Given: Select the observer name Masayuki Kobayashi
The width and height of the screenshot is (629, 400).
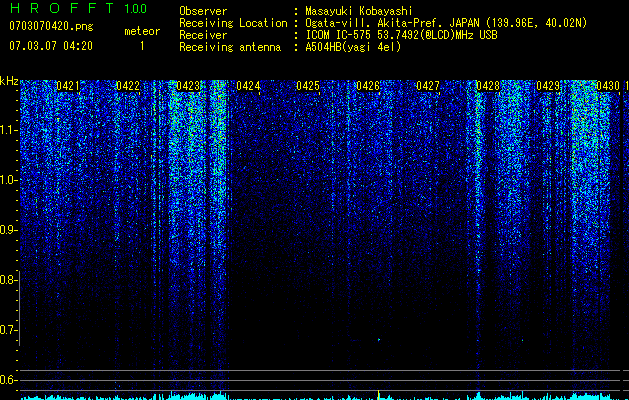Looking at the screenshot, I should (x=359, y=11).
